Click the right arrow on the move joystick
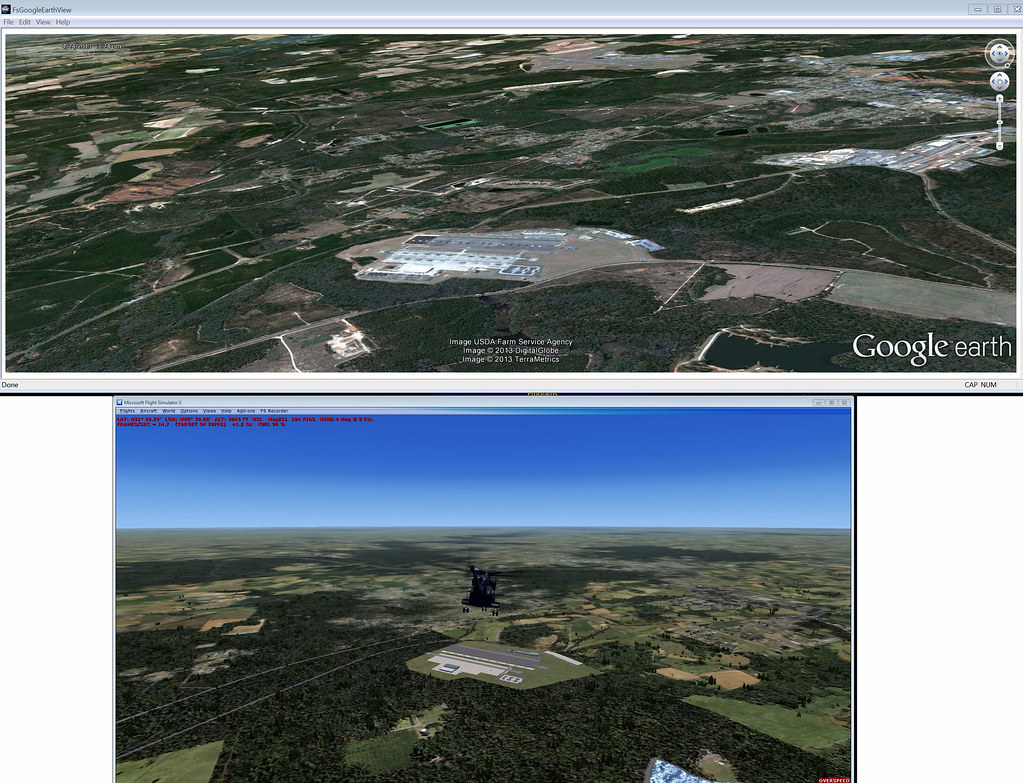The image size is (1023, 783). coord(1006,82)
